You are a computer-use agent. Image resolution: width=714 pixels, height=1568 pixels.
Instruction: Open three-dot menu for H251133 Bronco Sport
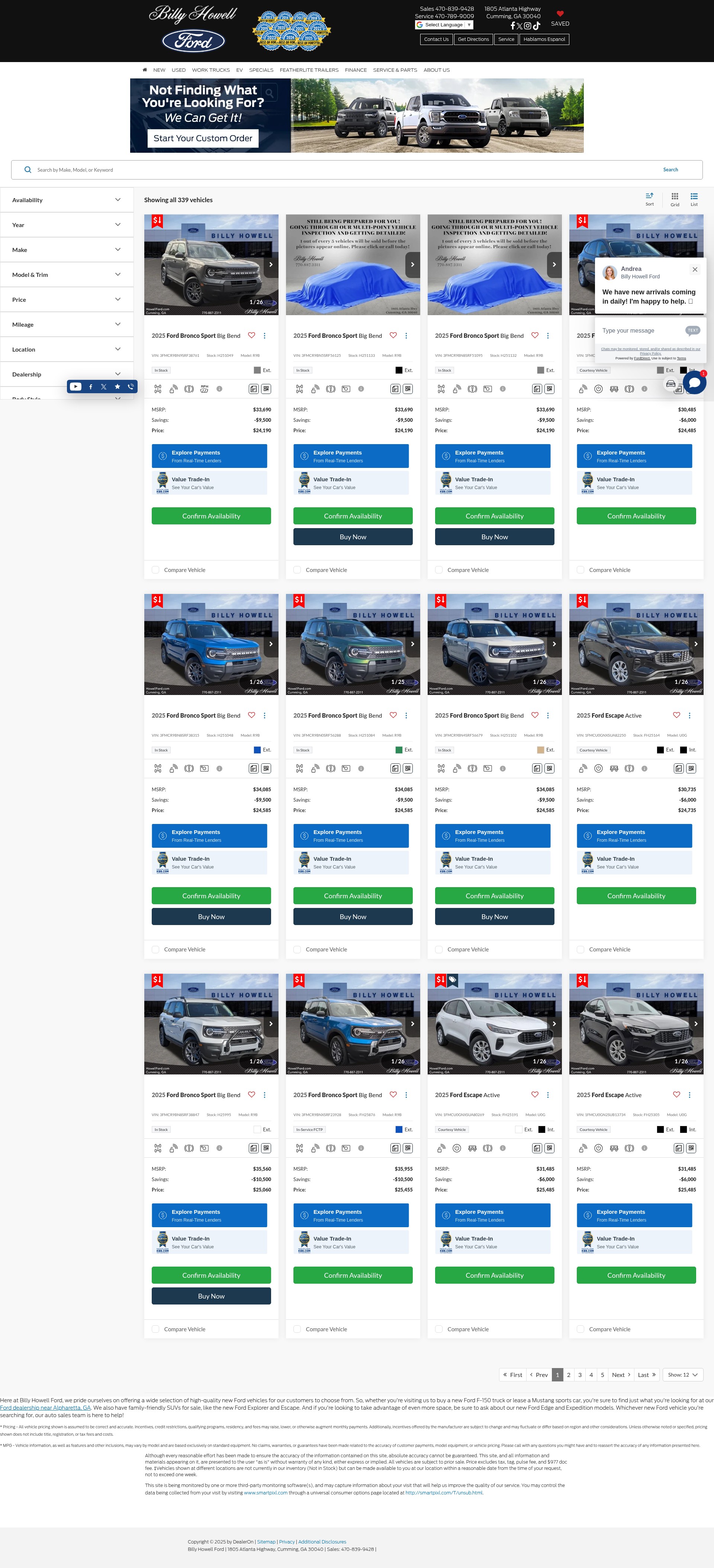coord(406,335)
